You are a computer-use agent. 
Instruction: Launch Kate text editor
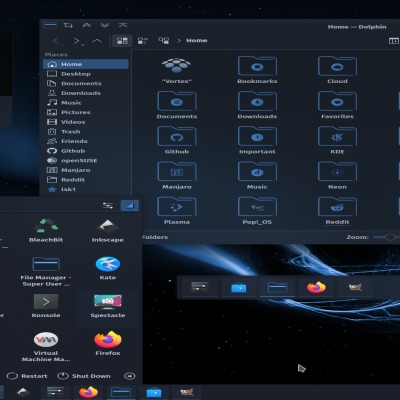(x=107, y=268)
